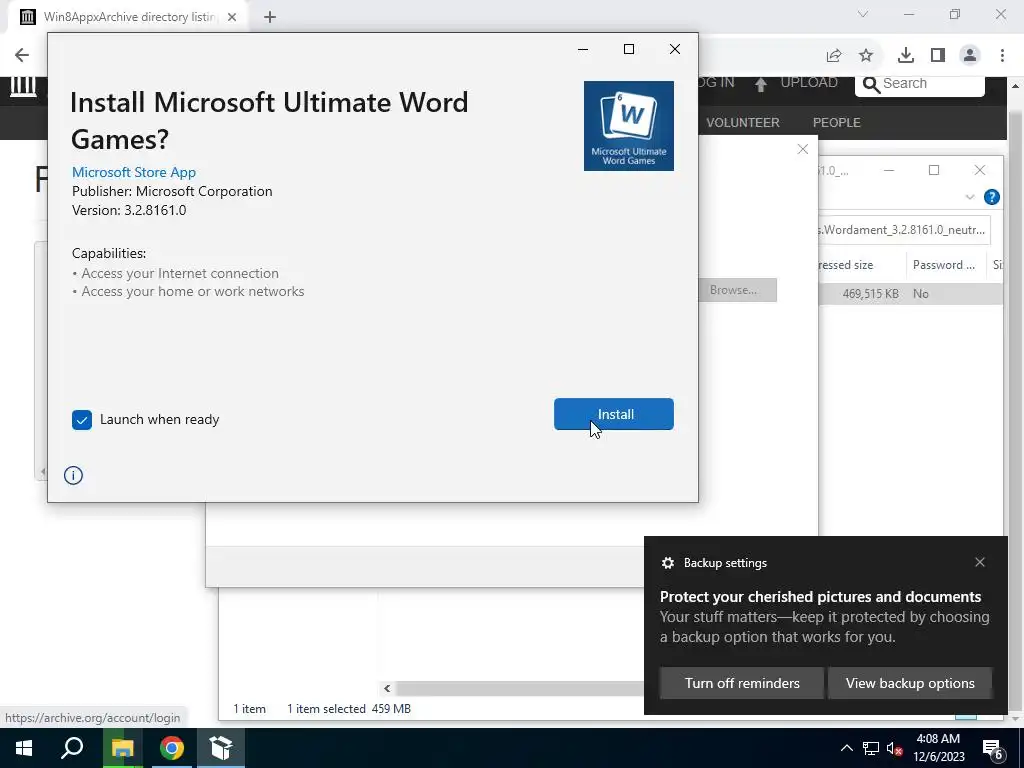This screenshot has height=768, width=1024.
Task: Open the PEOPLE menu item
Action: tap(837, 123)
